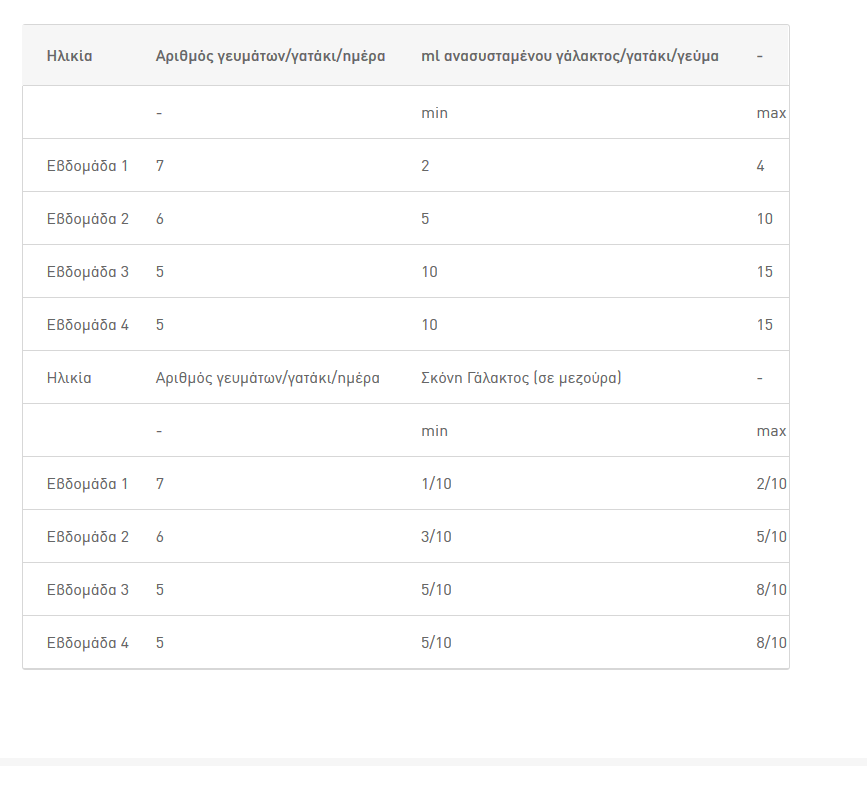This screenshot has height=787, width=867.
Task: Select the 3/10 min value
Action: 436,537
